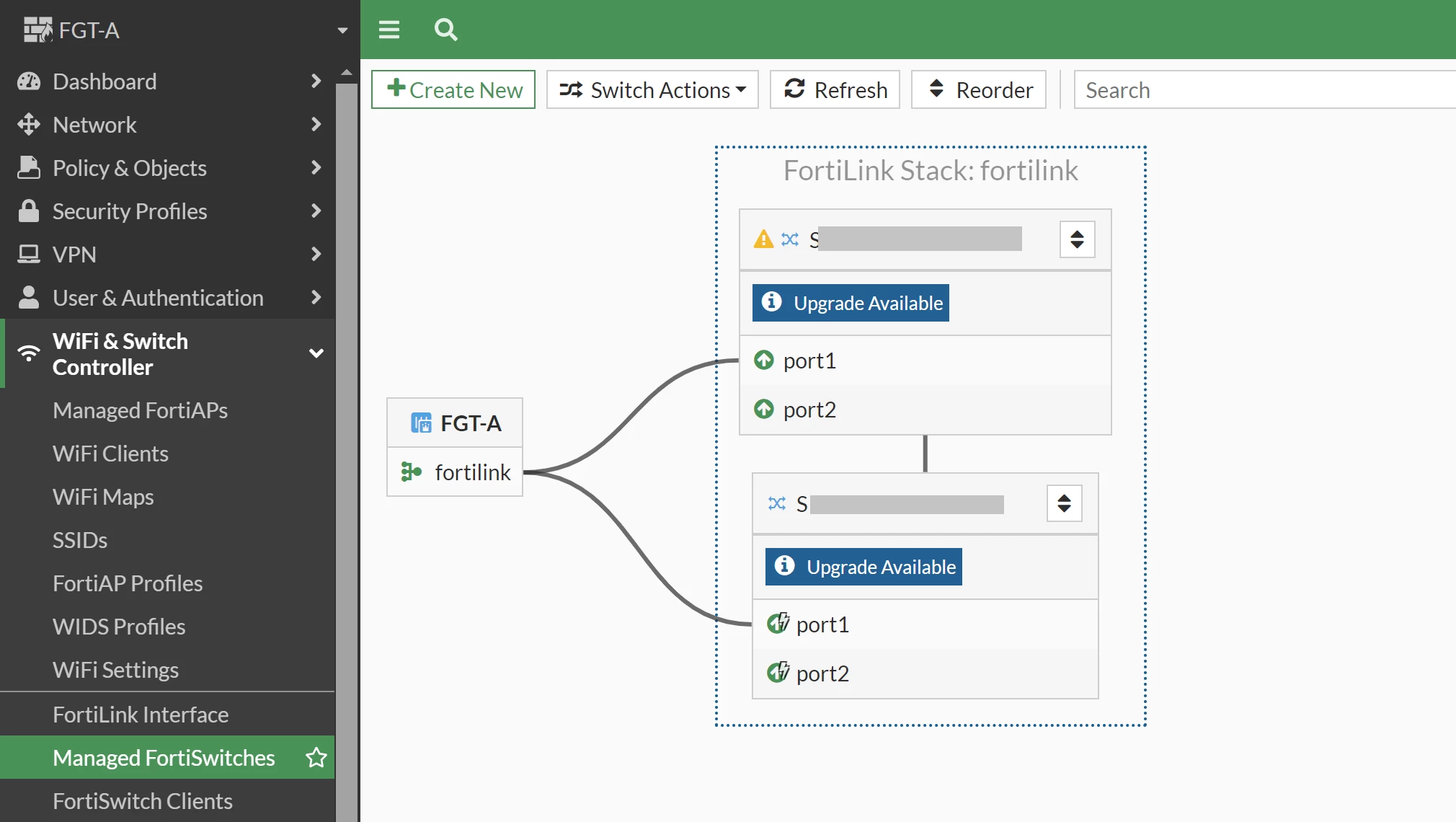This screenshot has height=822, width=1456.
Task: Expand the VPN menu chevron
Action: point(316,254)
